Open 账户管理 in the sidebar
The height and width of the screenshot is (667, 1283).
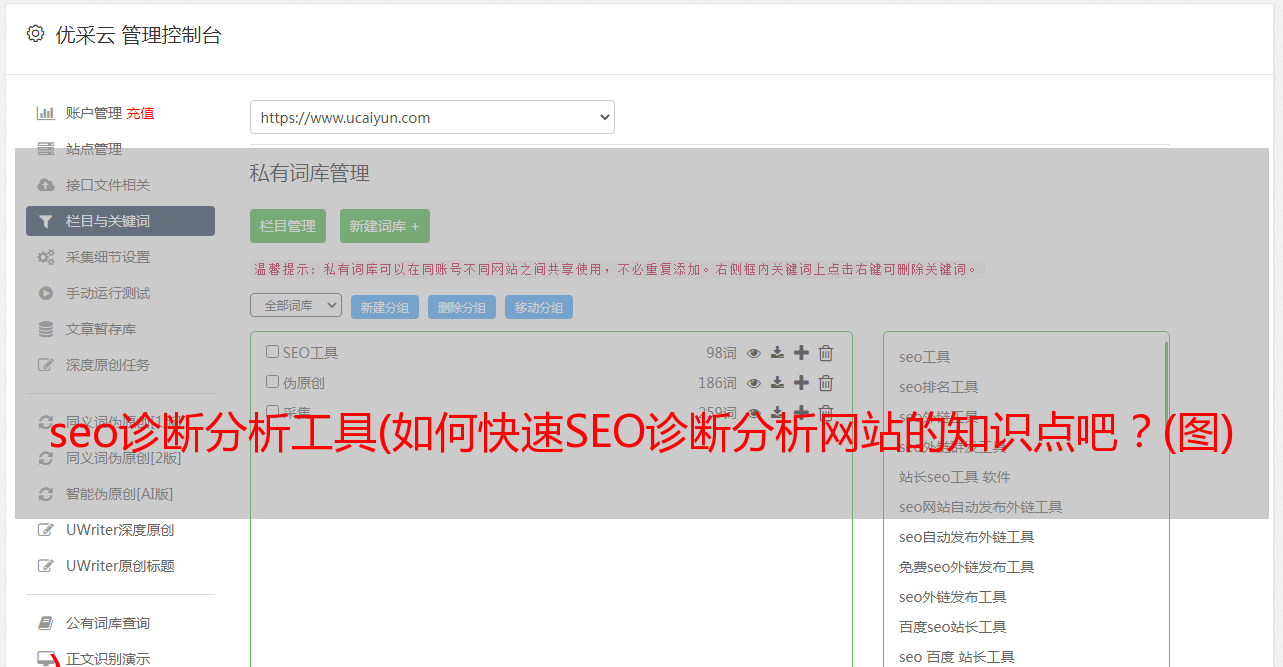(94, 113)
